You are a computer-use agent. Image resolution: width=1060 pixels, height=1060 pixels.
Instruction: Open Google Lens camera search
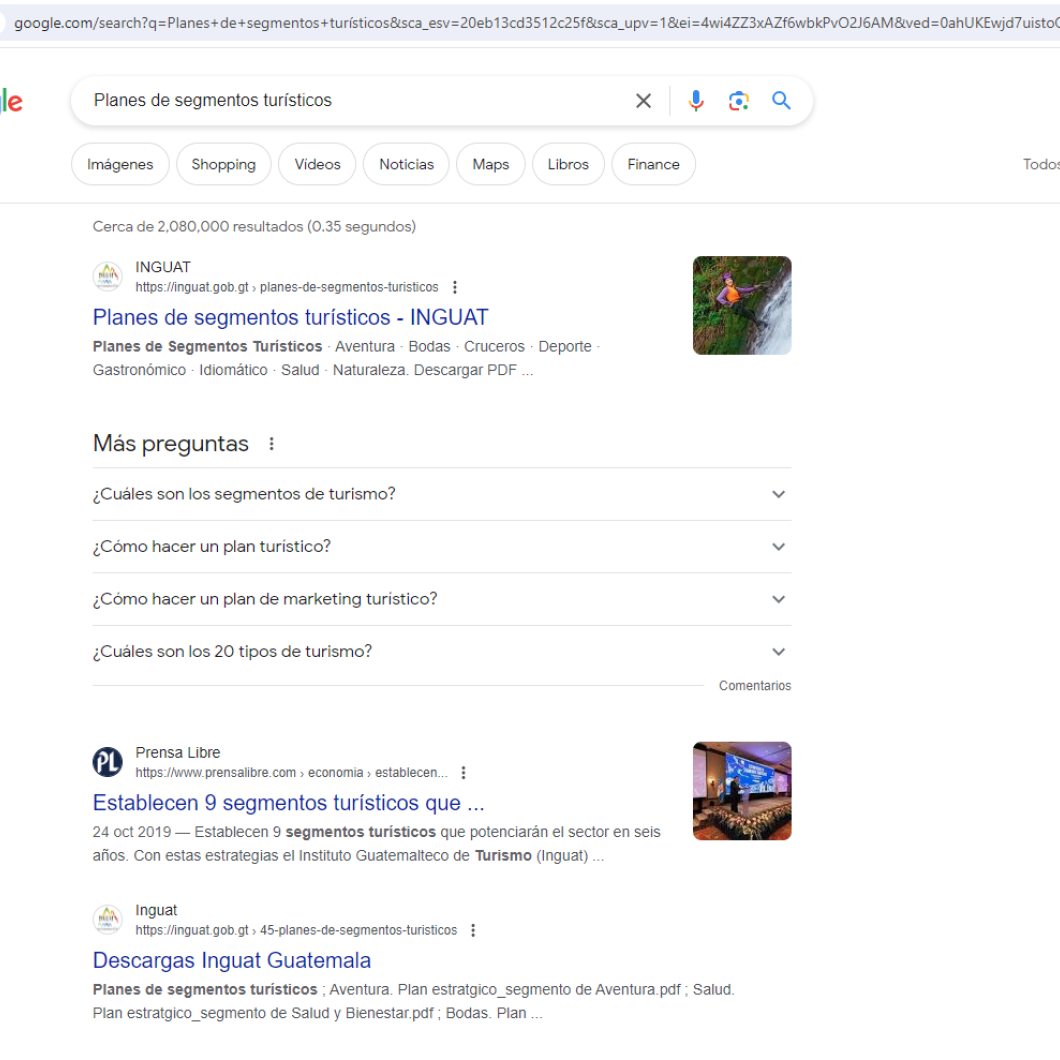[738, 100]
